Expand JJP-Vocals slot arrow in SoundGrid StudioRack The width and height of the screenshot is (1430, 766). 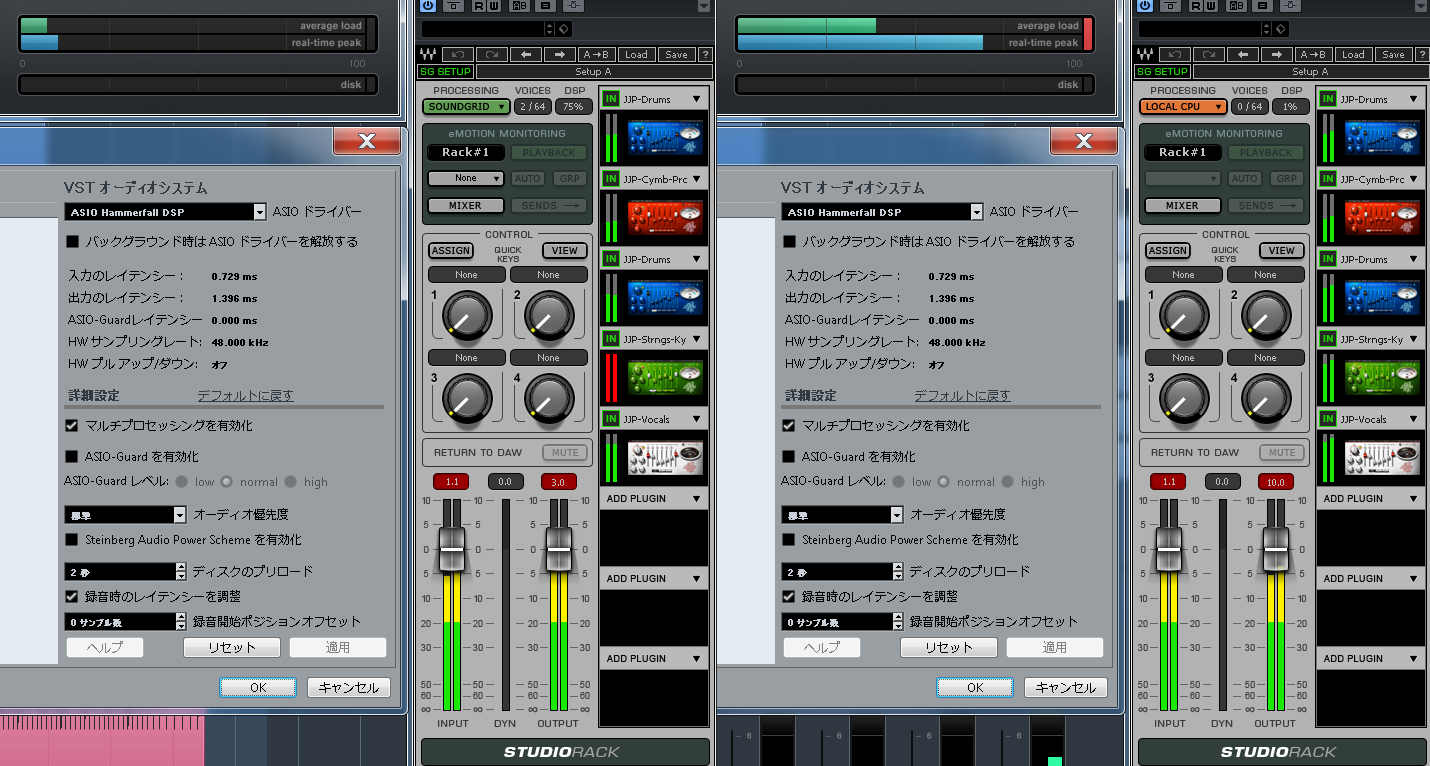[697, 419]
